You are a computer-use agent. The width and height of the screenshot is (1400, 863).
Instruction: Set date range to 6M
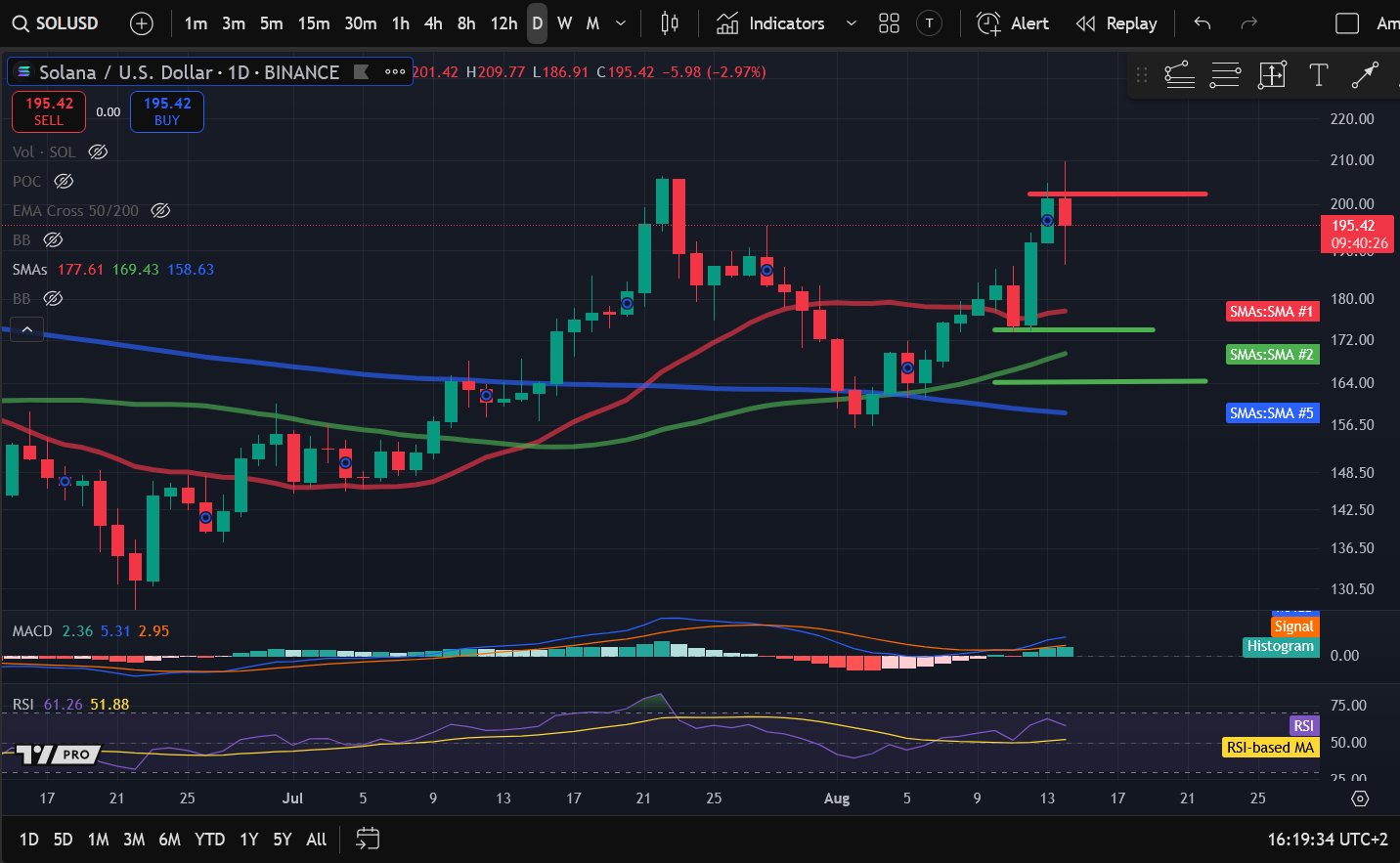pyautogui.click(x=170, y=840)
